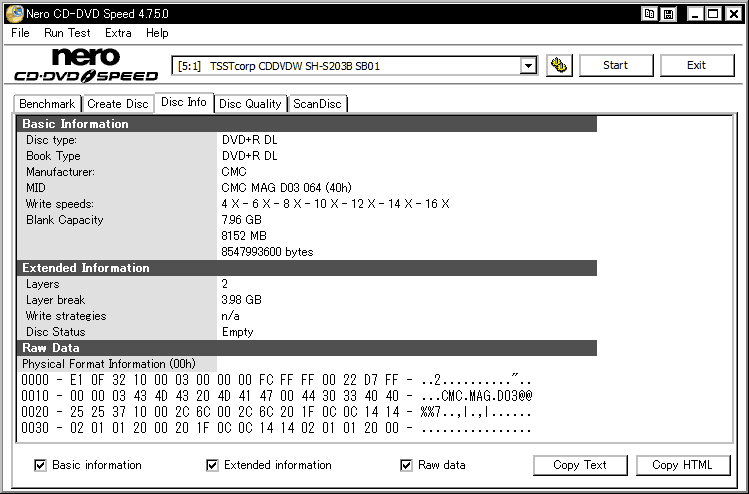
Task: Click the Blank Capacity label
Action: 64,220
